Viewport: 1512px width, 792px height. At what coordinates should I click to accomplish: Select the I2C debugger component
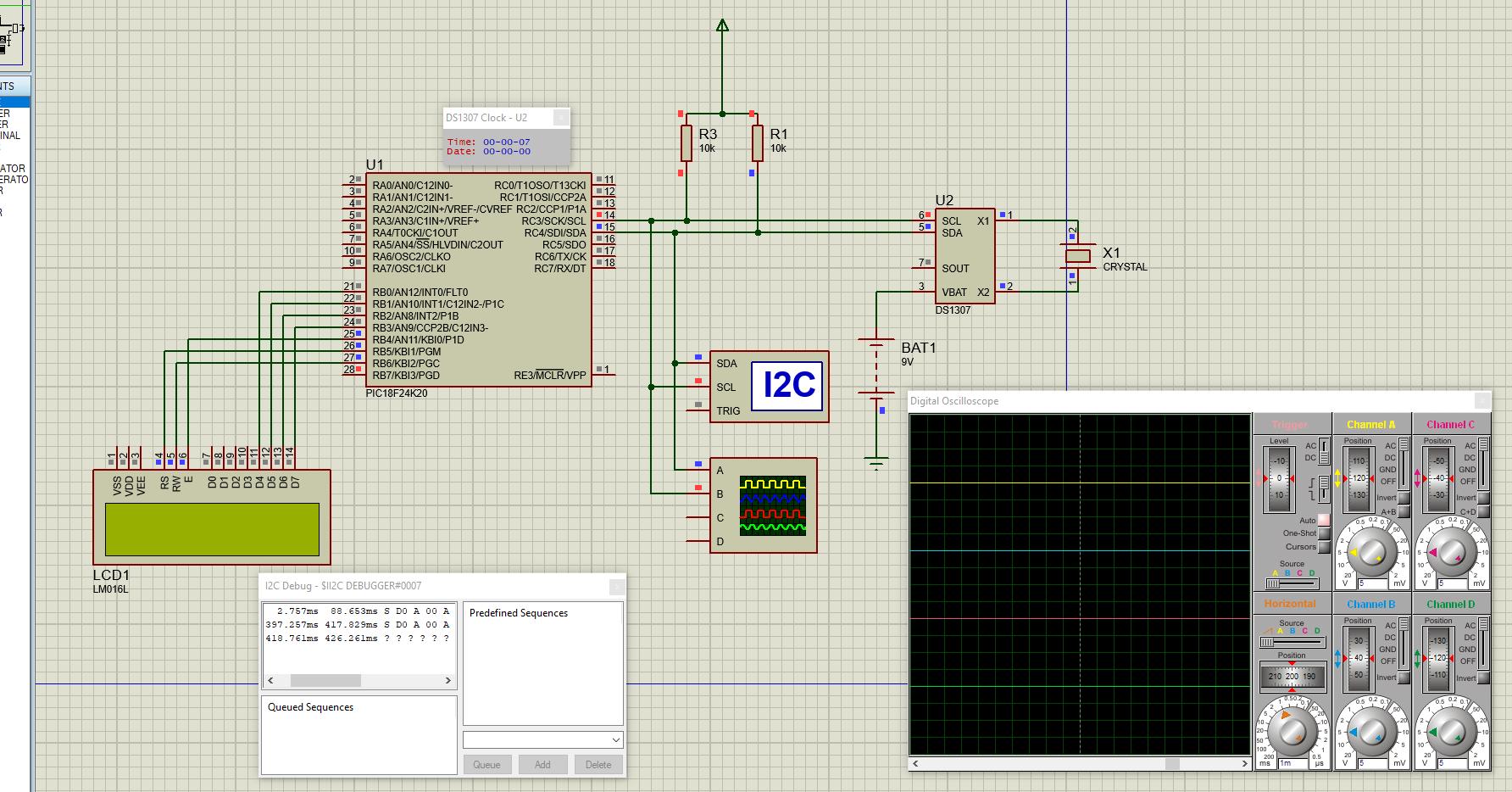point(769,387)
